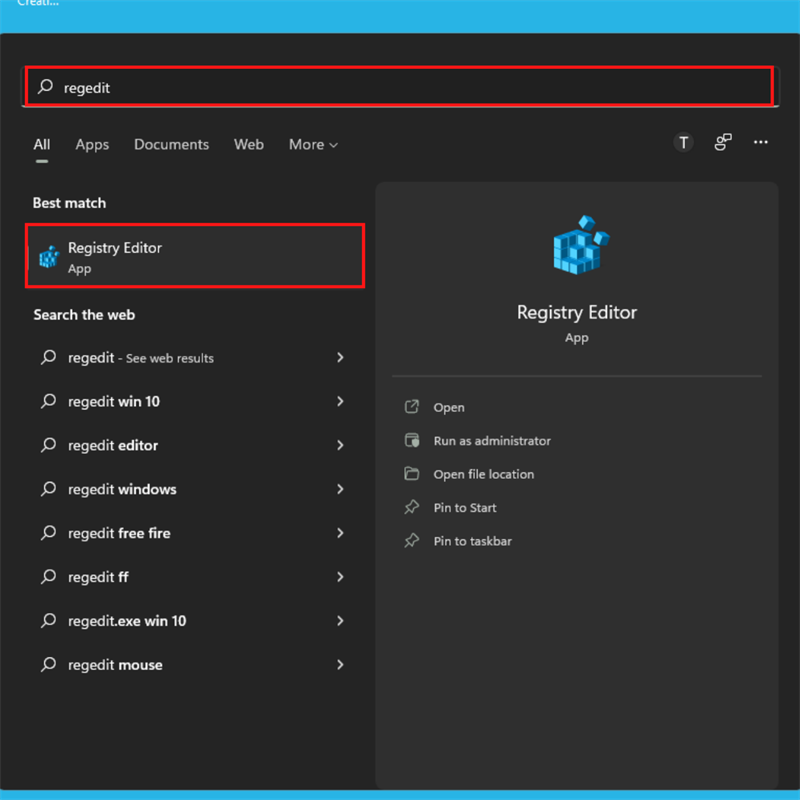This screenshot has width=800, height=800.
Task: Choose Pin to Start
Action: pos(465,508)
